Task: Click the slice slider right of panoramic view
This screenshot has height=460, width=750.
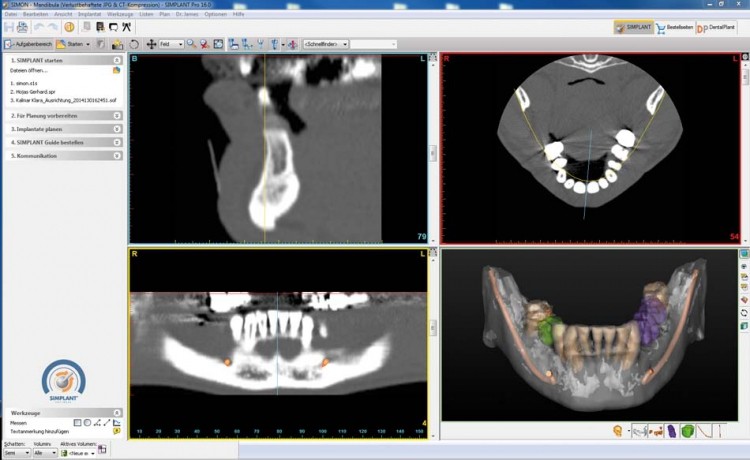Action: click(433, 328)
